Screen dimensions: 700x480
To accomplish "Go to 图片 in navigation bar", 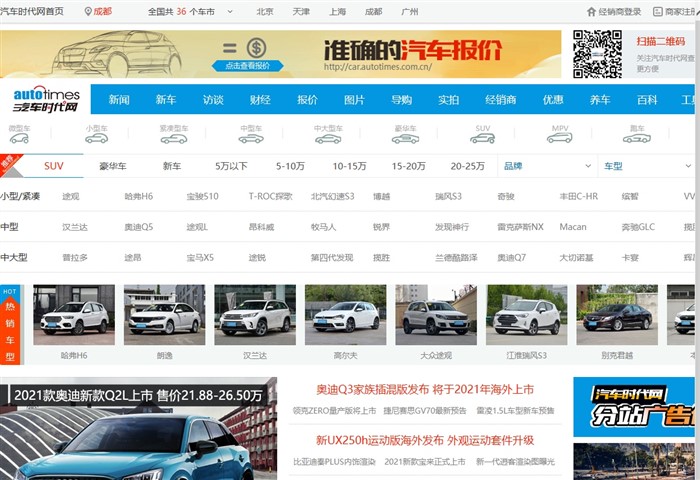I will (354, 100).
